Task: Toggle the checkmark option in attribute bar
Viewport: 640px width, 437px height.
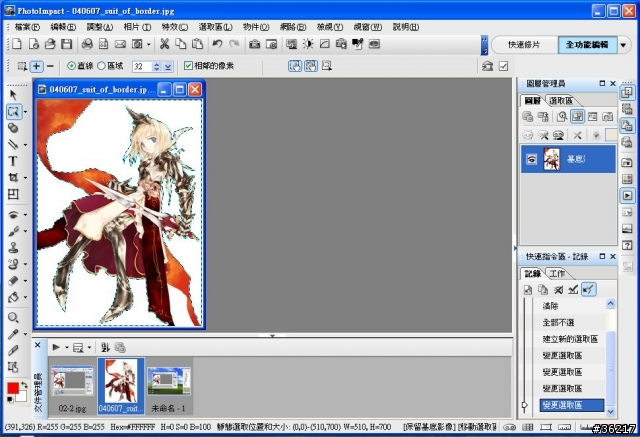Action: tap(504, 66)
